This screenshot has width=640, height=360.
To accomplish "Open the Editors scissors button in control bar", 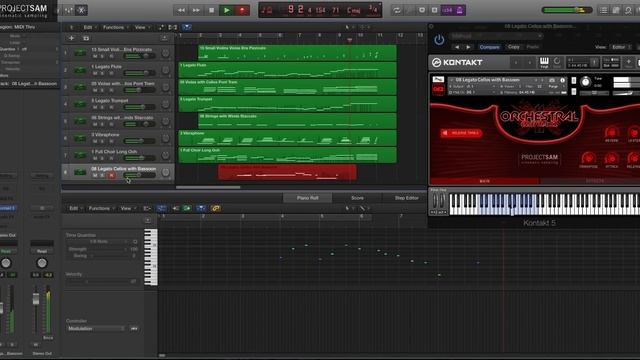I will coord(82,10).
